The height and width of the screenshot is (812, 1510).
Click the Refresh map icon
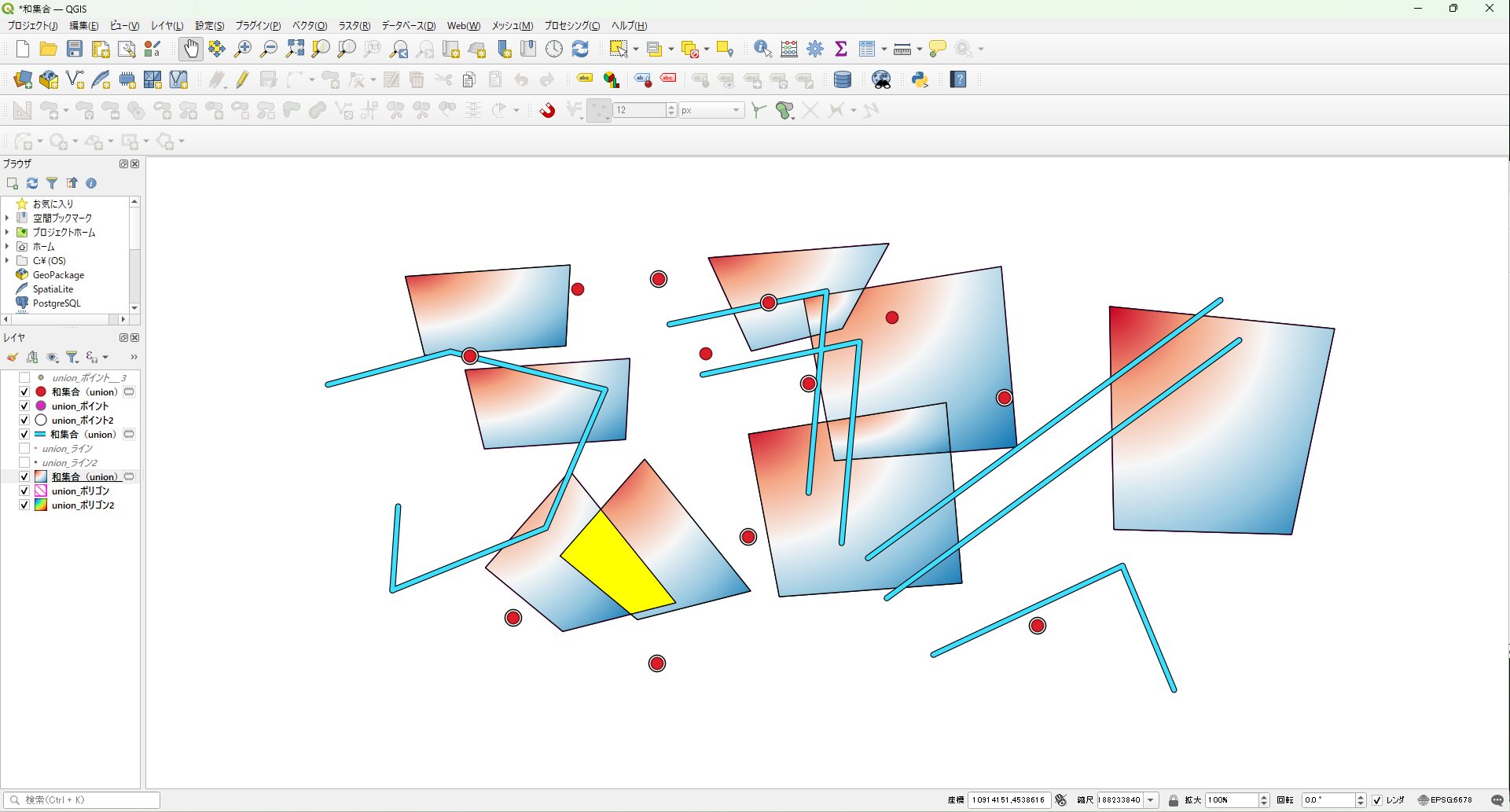[580, 49]
